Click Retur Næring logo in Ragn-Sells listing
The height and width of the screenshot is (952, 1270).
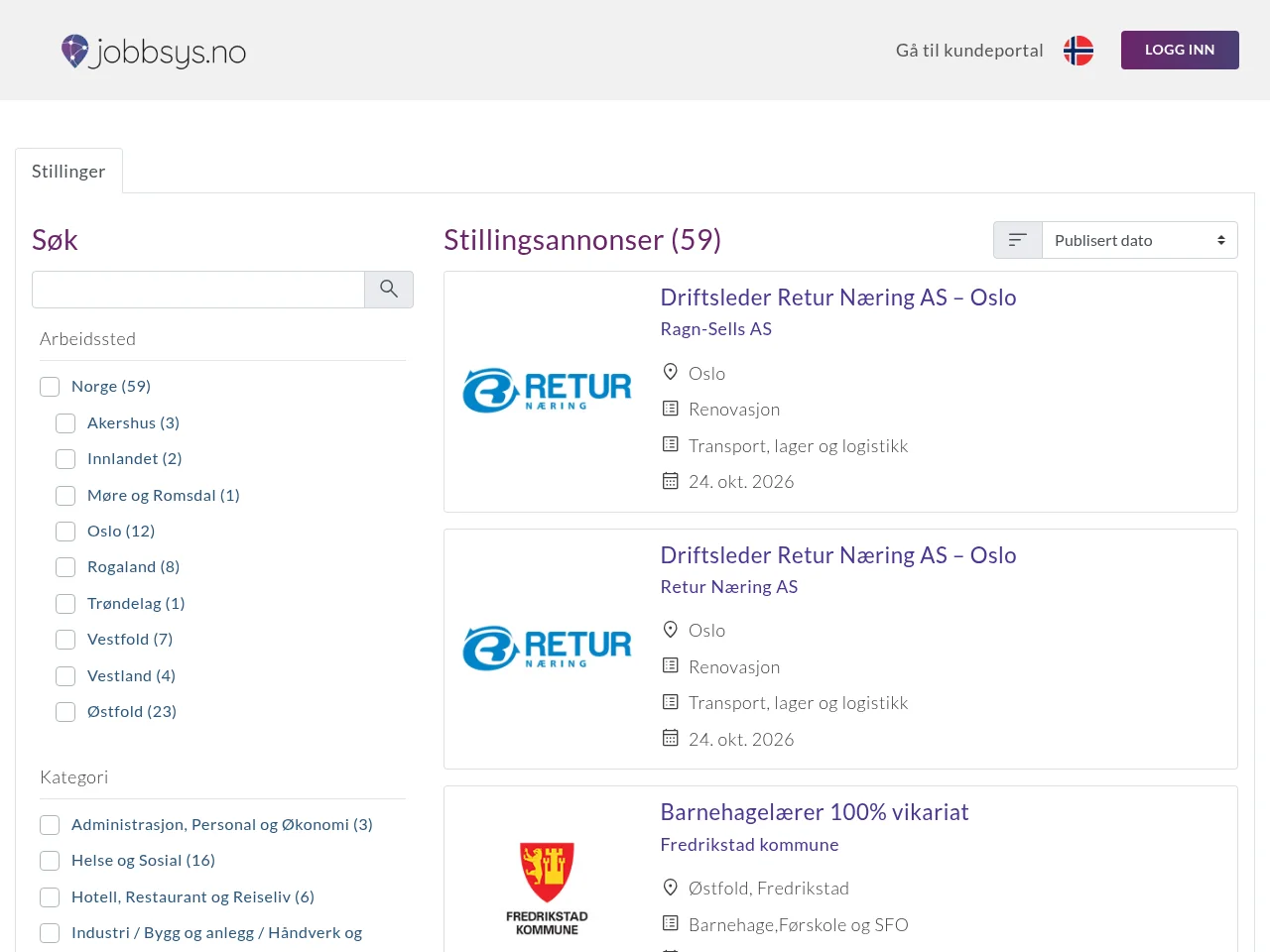click(547, 391)
